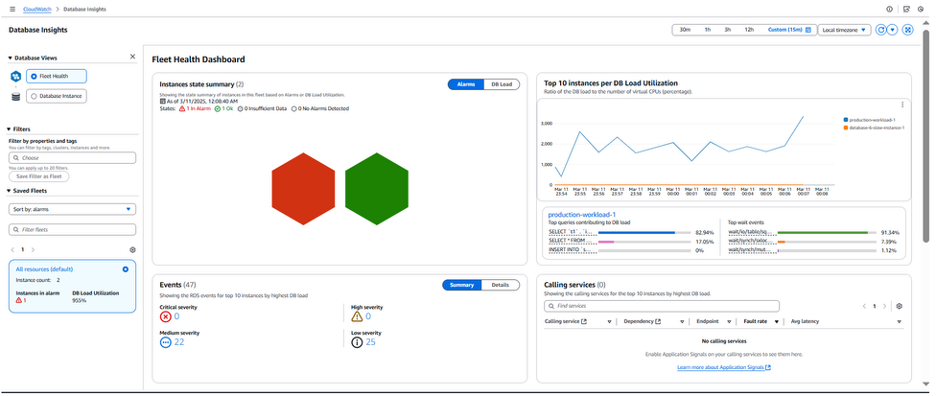The width and height of the screenshot is (936, 396).
Task: Click Save Filter as Fleet button
Action: click(39, 177)
